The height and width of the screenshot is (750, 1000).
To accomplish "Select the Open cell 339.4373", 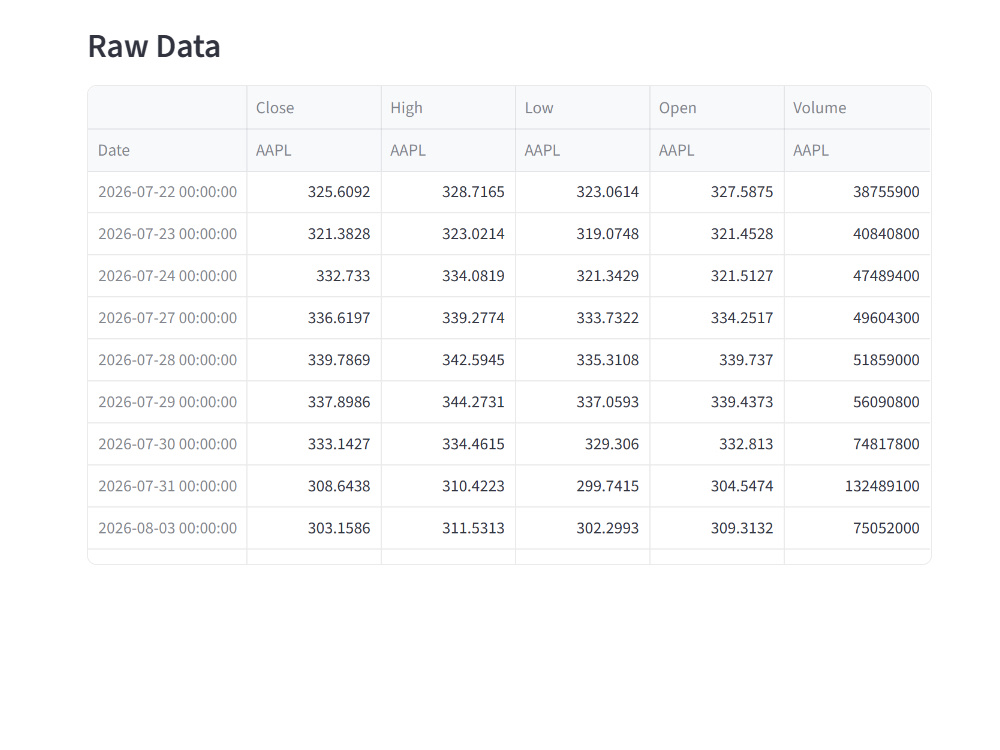I will click(717, 402).
